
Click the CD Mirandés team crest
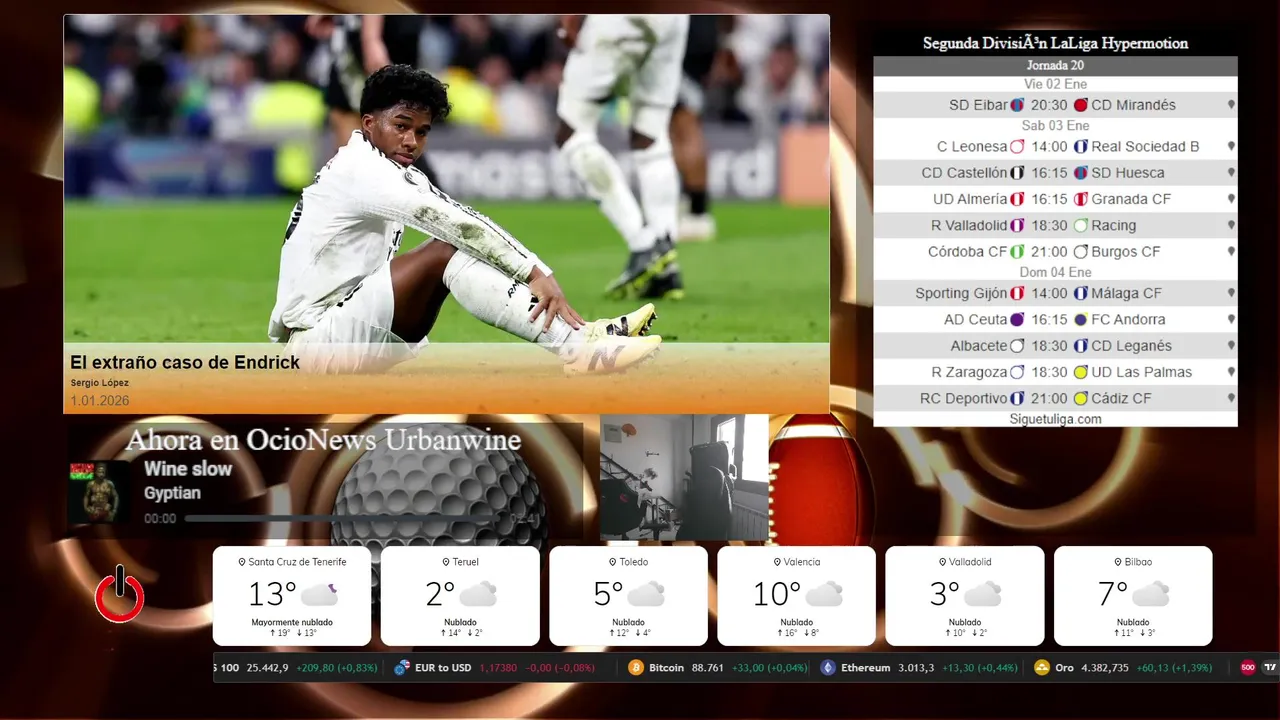point(1080,105)
